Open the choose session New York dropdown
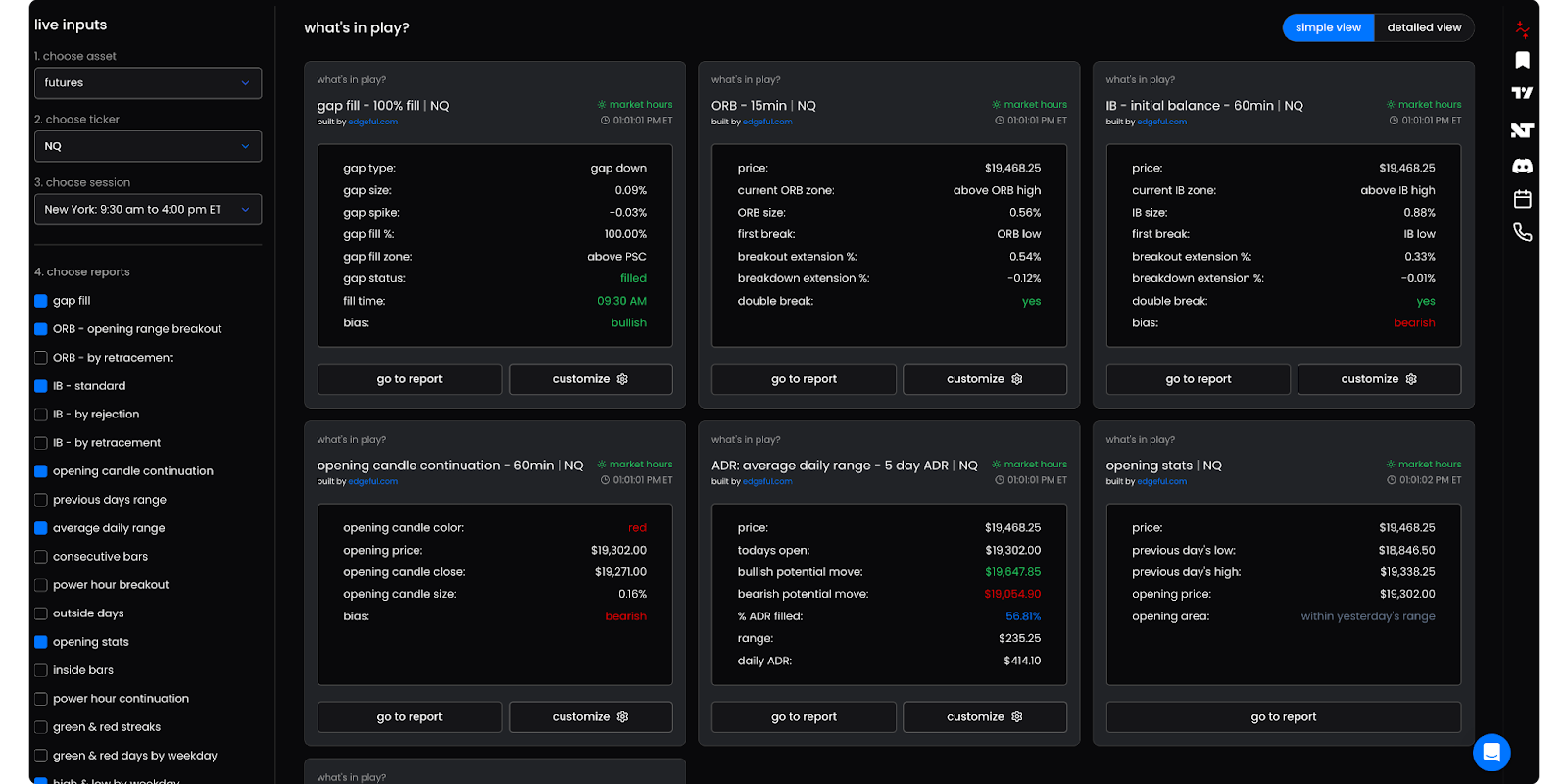1568x784 pixels. 148,210
